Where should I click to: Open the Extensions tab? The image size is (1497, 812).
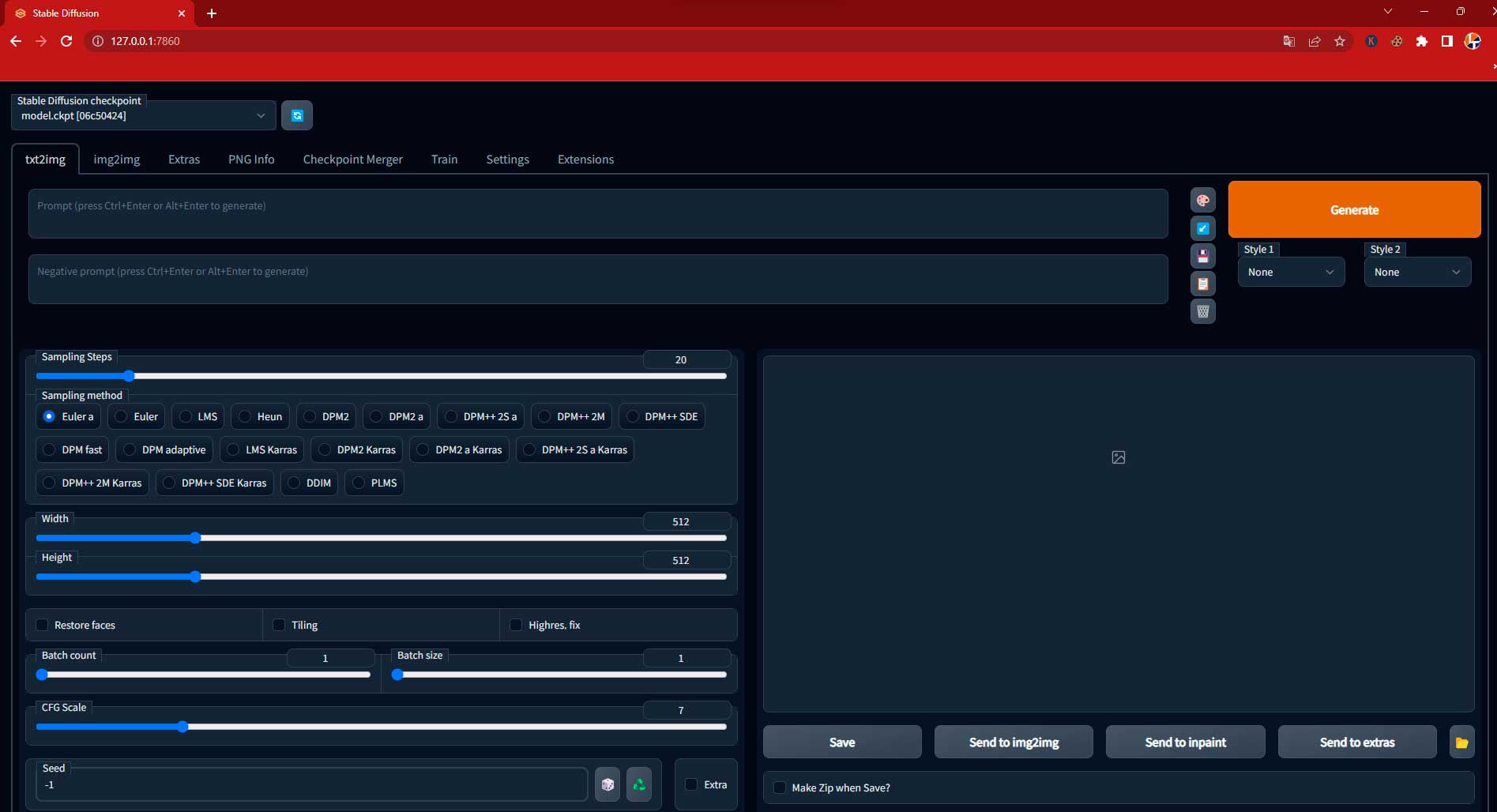(585, 159)
